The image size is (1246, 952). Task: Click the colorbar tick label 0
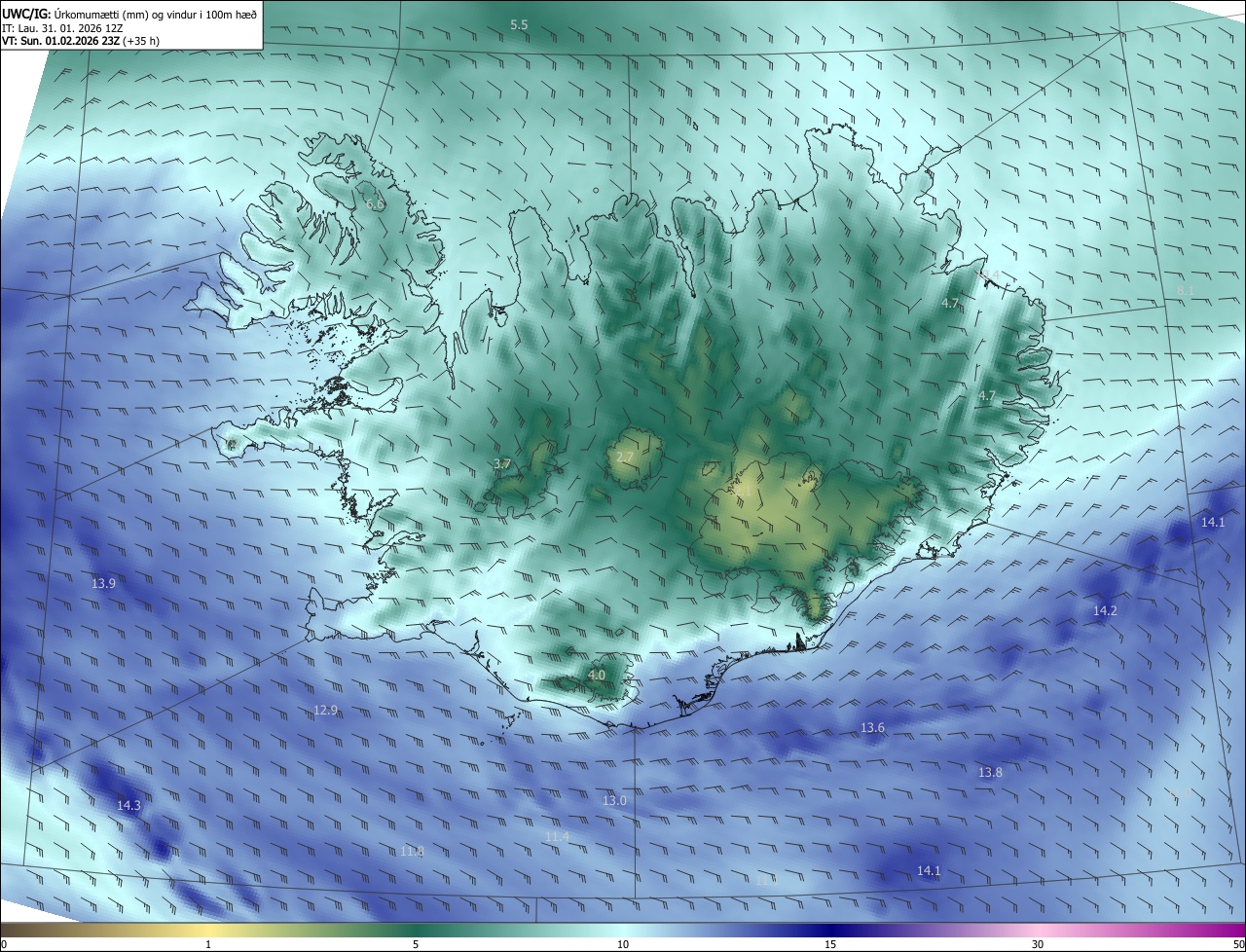pos(4,944)
